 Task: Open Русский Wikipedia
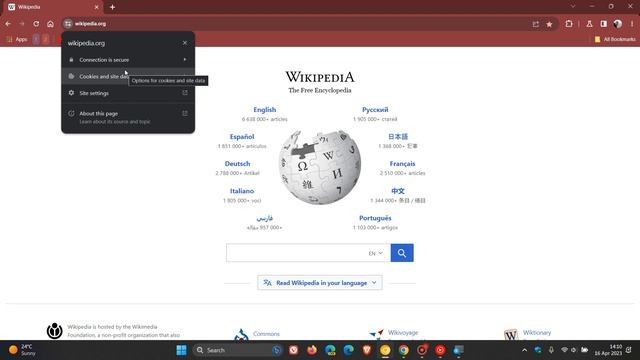[375, 110]
